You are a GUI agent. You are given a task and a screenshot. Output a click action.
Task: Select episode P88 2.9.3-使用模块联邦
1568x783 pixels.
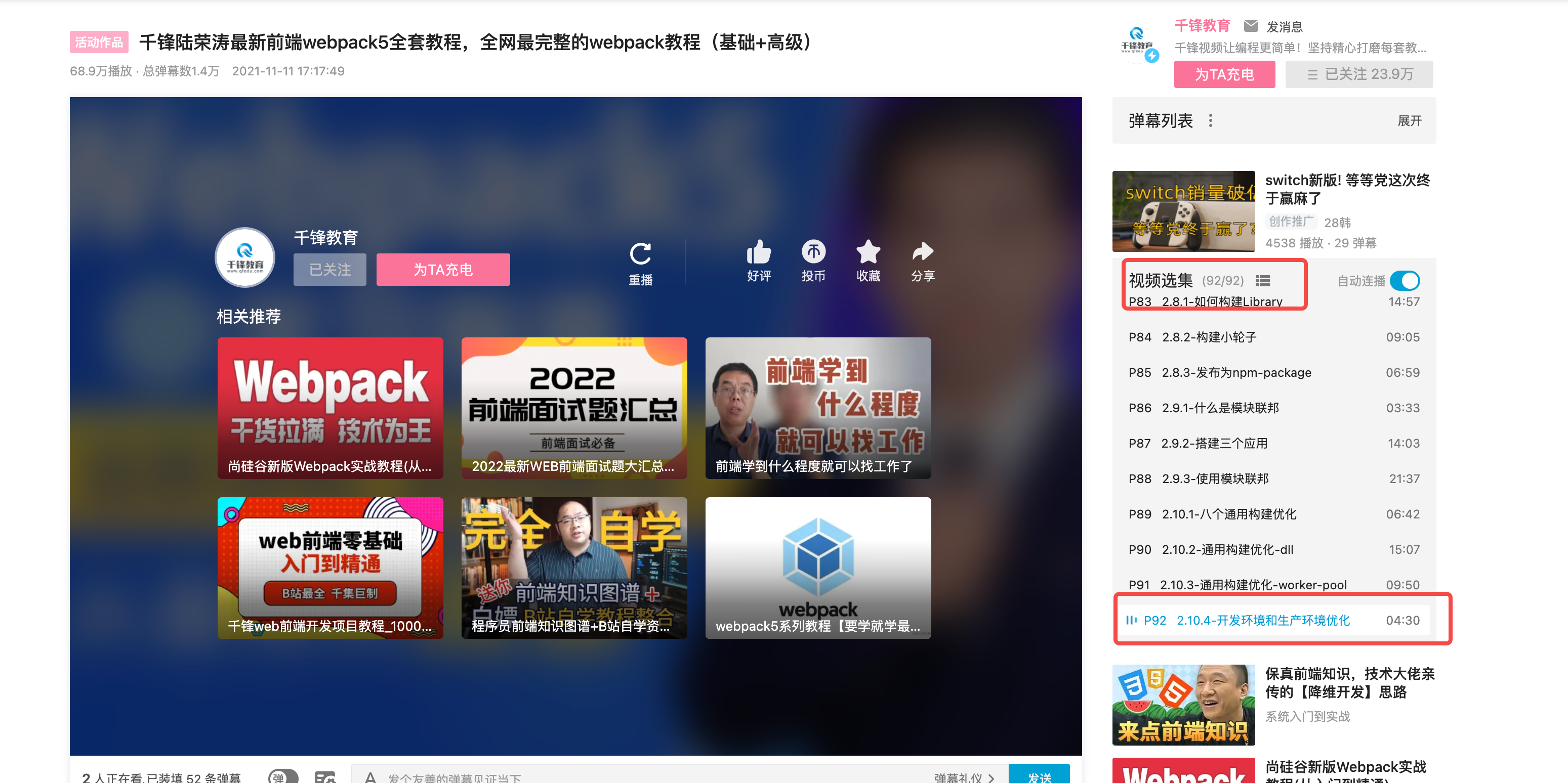(x=1273, y=478)
